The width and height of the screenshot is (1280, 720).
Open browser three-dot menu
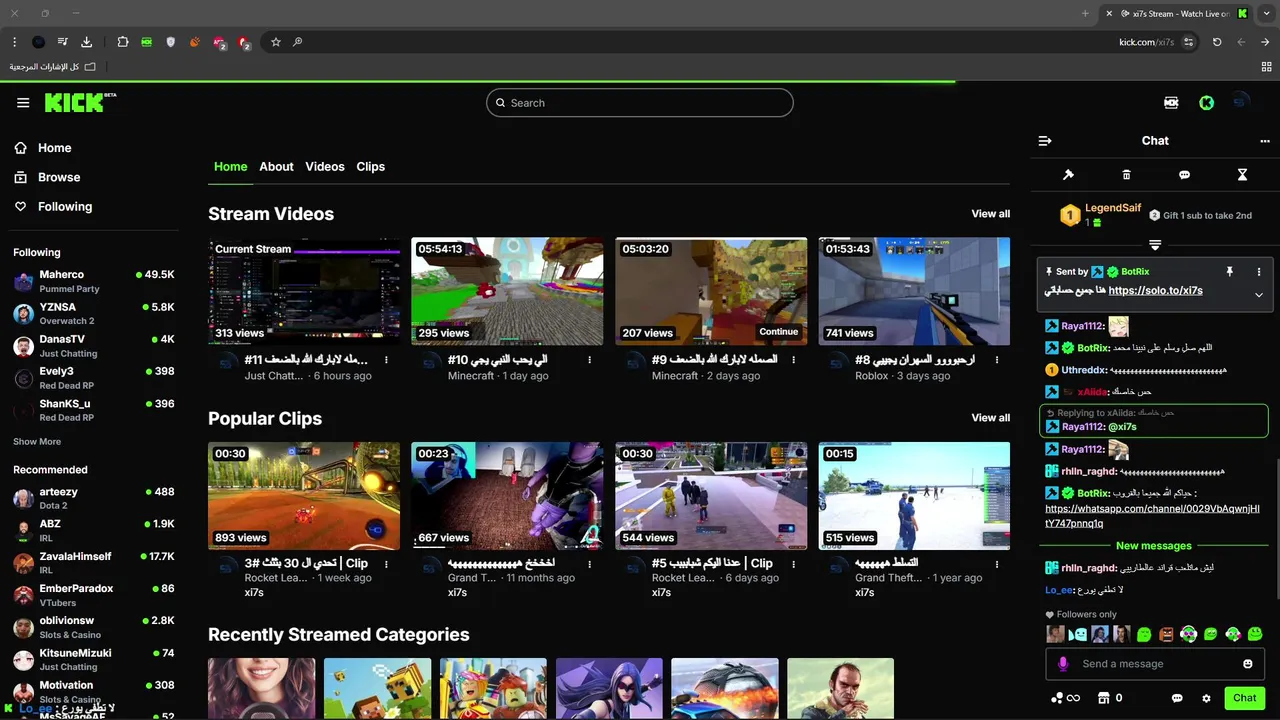[x=14, y=42]
